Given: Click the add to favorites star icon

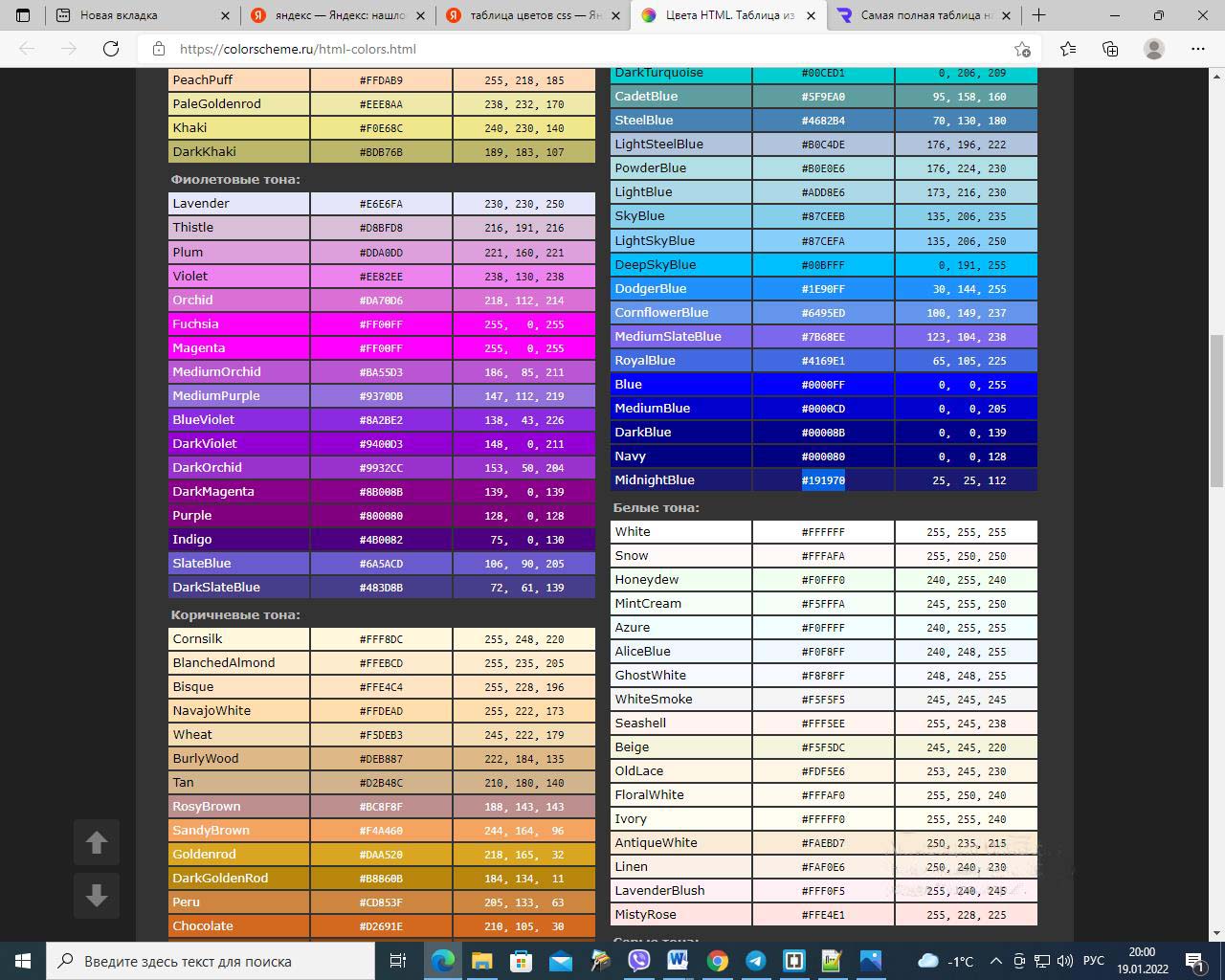Looking at the screenshot, I should click(1022, 49).
